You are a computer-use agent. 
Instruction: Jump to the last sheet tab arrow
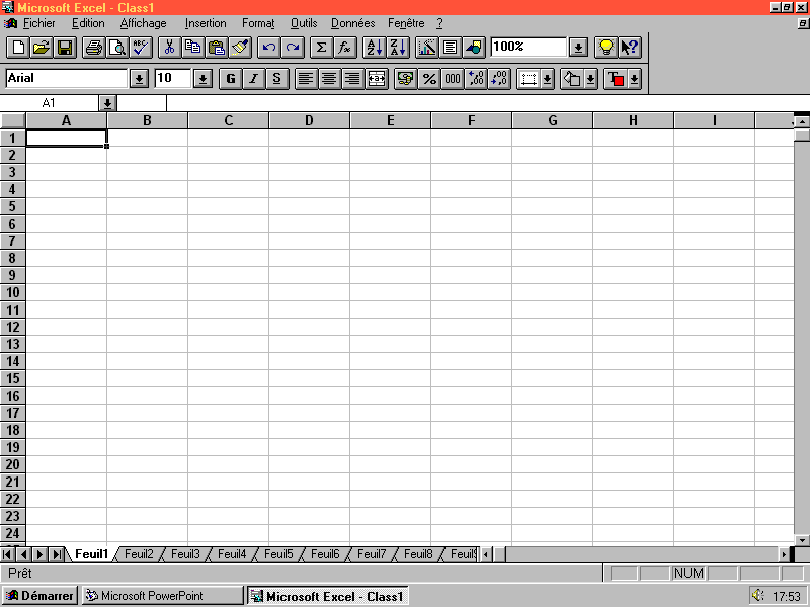(57, 554)
